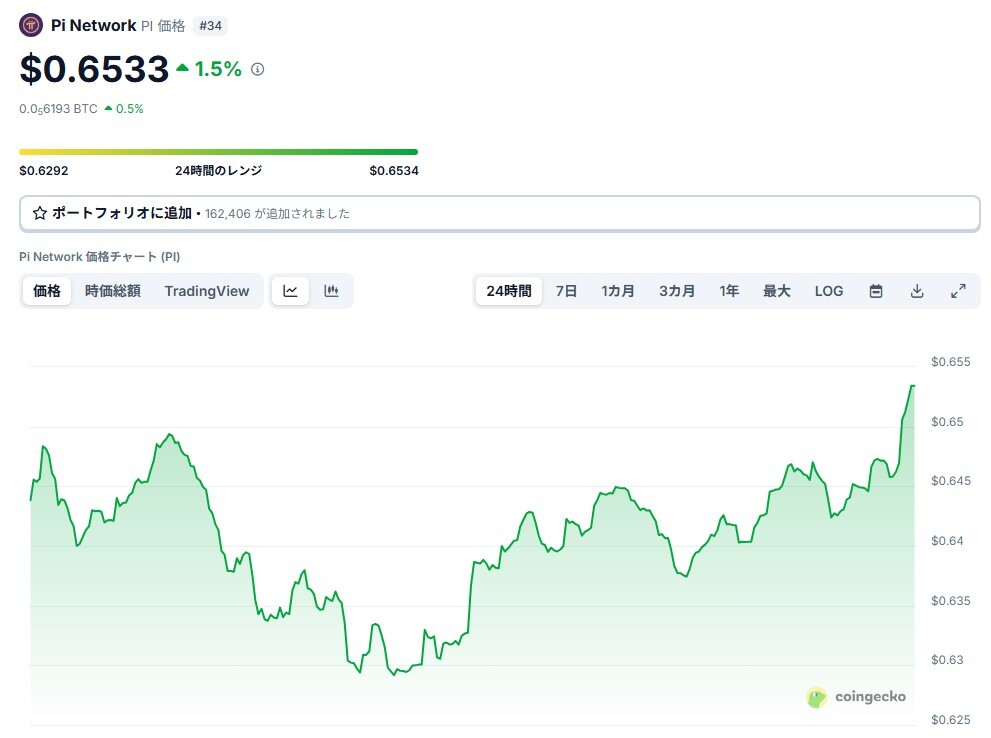Click the $0.64 axis label
This screenshot has width=991, height=738.
[x=947, y=541]
